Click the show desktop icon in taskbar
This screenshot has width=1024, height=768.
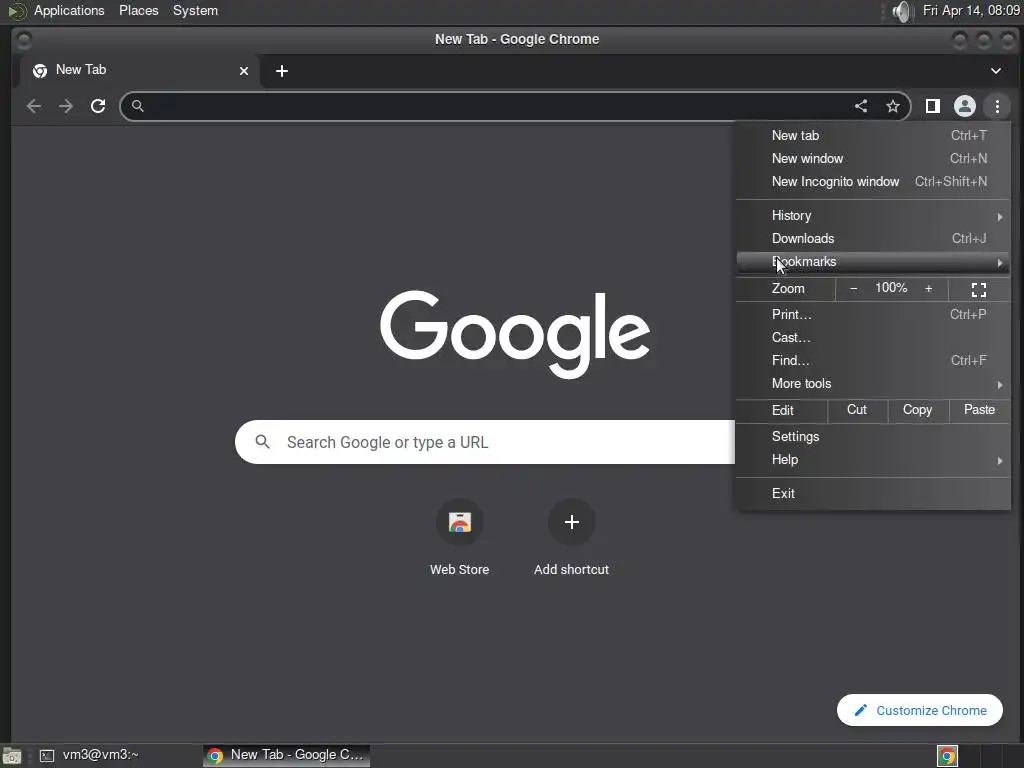click(12, 756)
